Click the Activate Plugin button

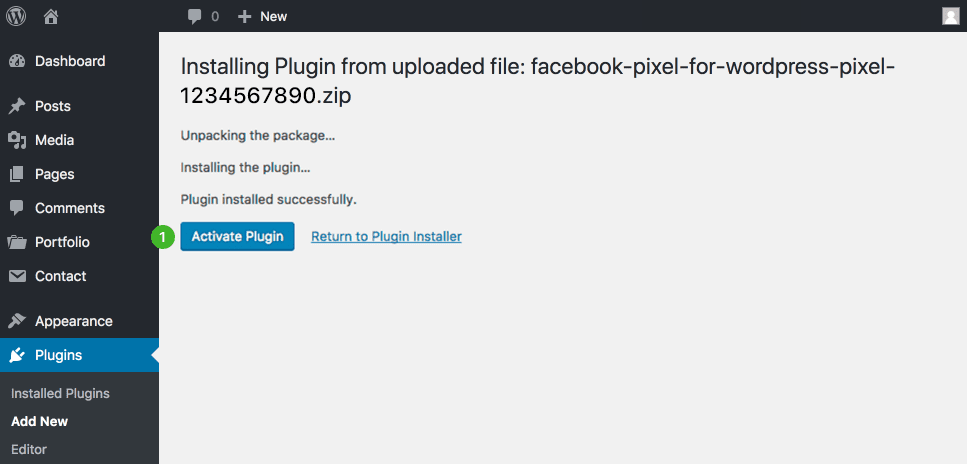pos(237,237)
